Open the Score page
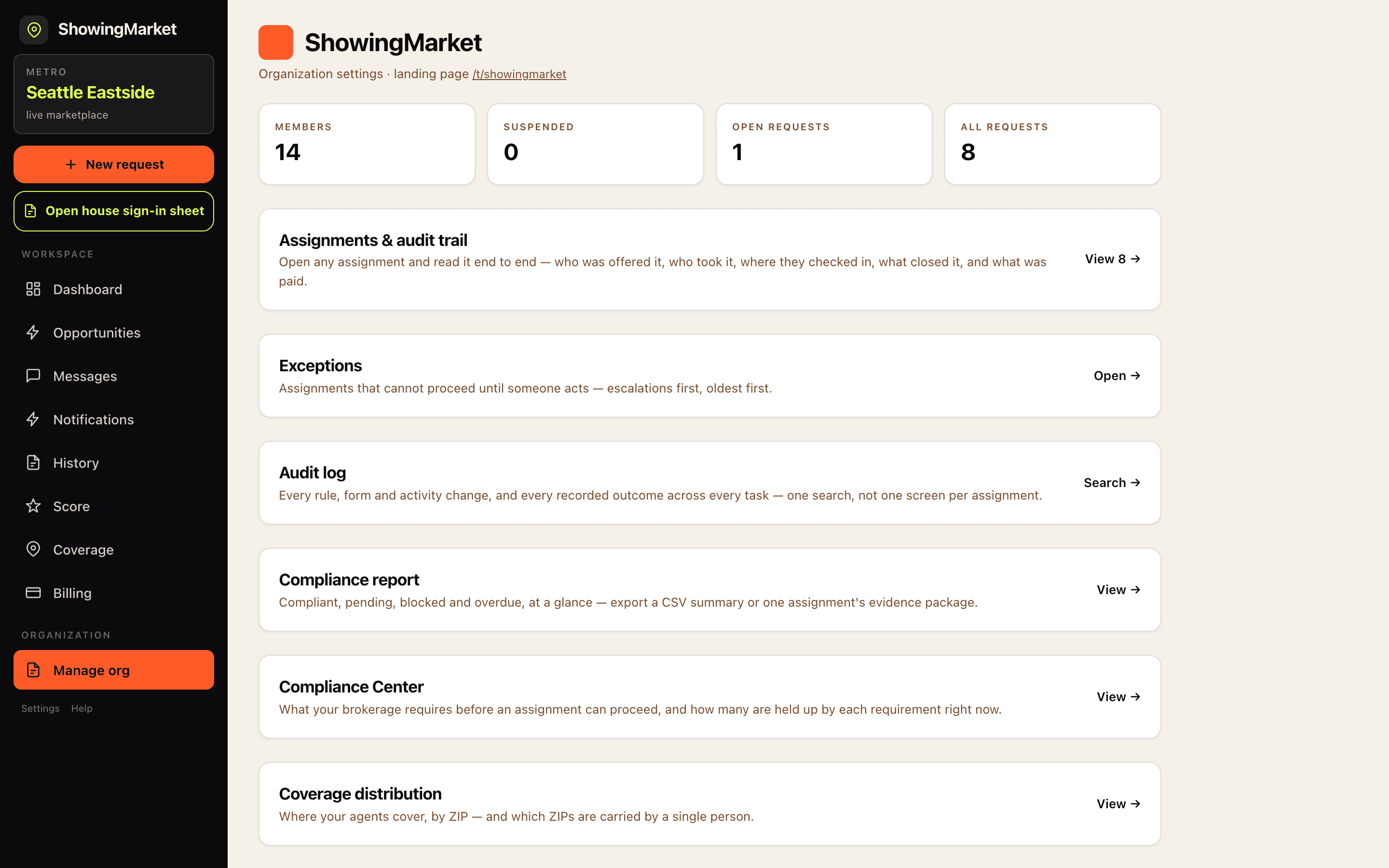Image resolution: width=1389 pixels, height=868 pixels. (x=114, y=506)
